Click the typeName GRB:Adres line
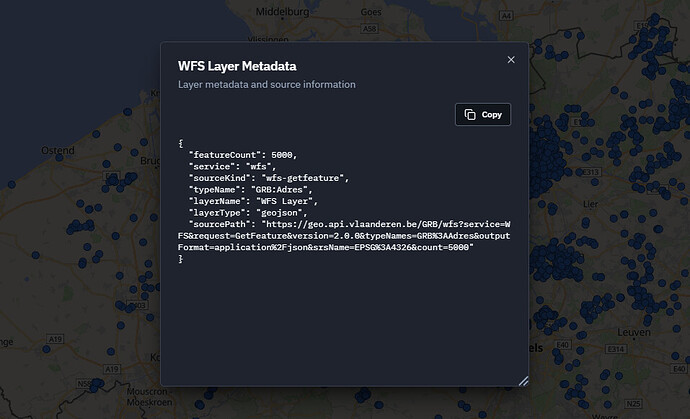Screen dimensions: 690x419 tap(250, 190)
